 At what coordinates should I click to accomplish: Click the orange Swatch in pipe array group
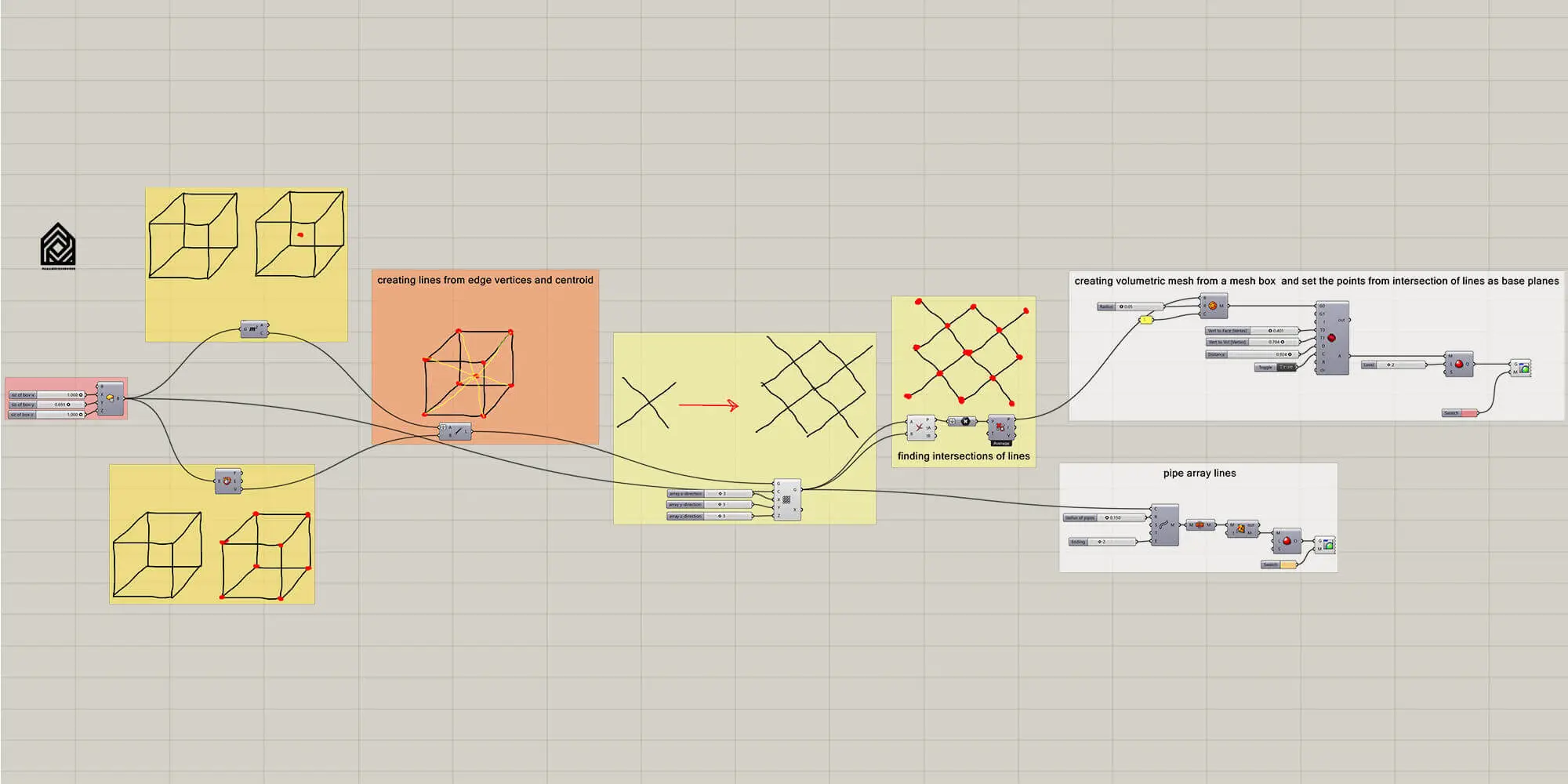pyautogui.click(x=1288, y=564)
